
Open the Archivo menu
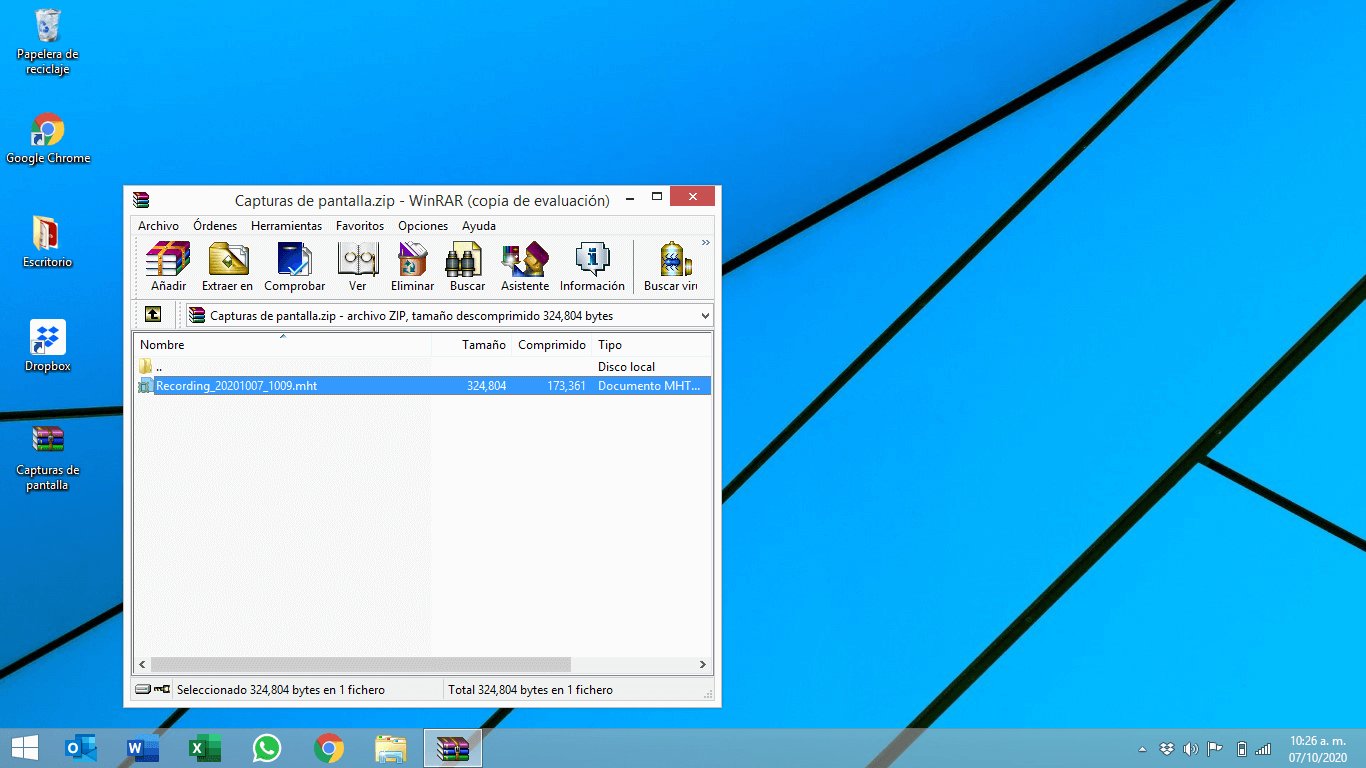pyautogui.click(x=159, y=226)
